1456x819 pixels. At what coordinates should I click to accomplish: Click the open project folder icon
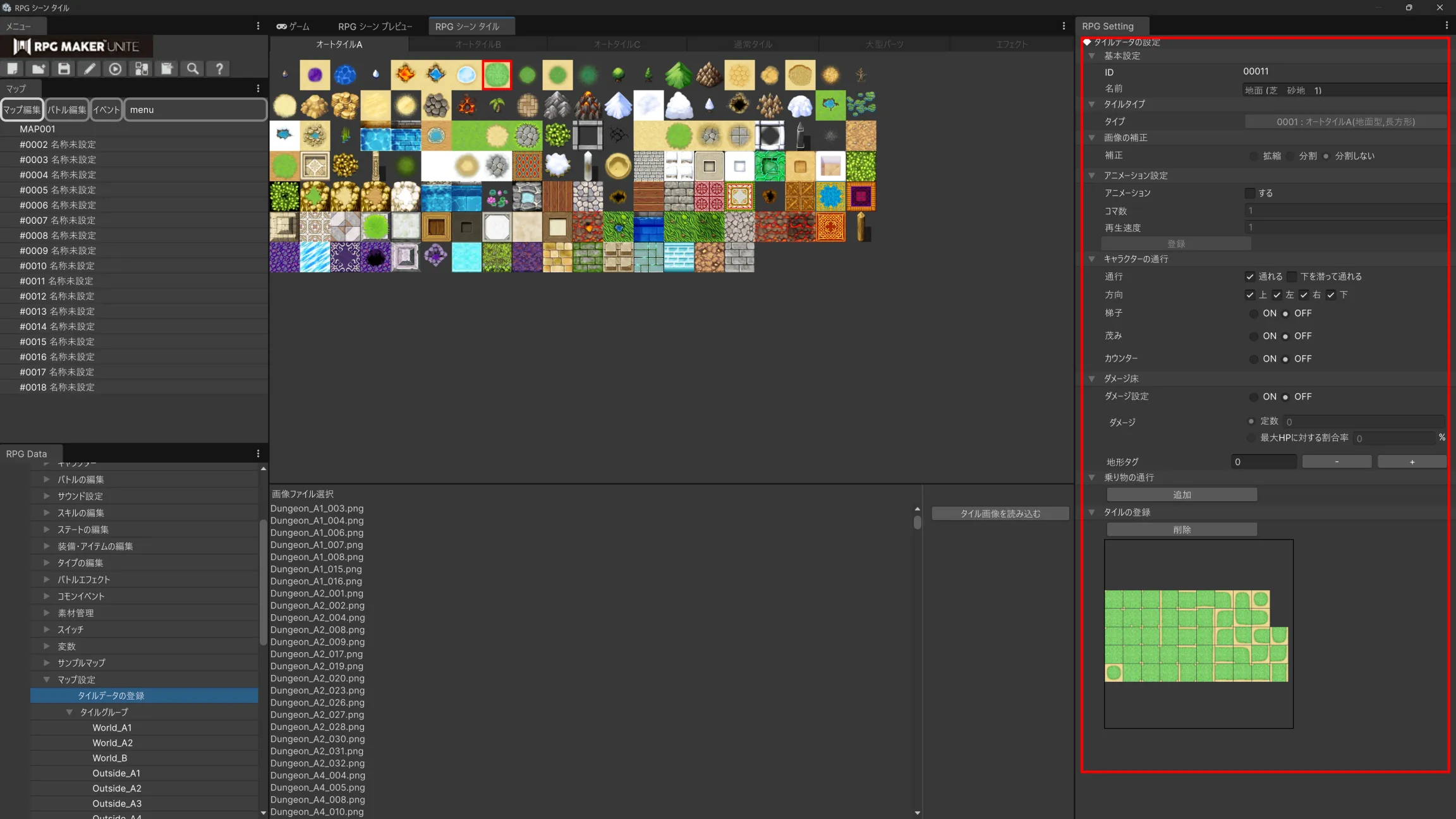coord(39,69)
